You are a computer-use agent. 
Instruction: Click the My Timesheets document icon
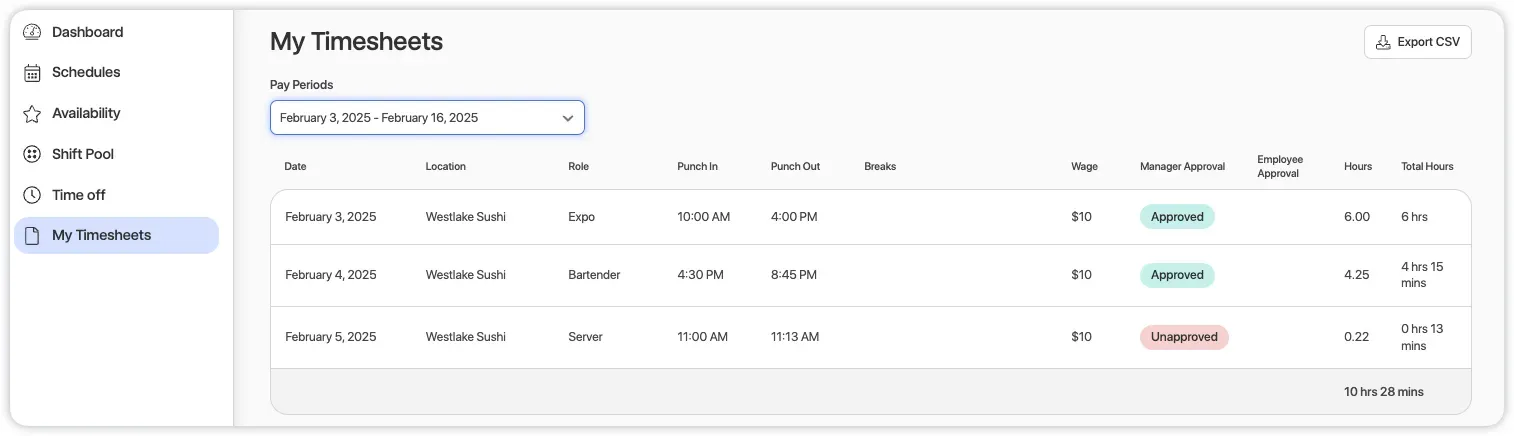point(32,236)
